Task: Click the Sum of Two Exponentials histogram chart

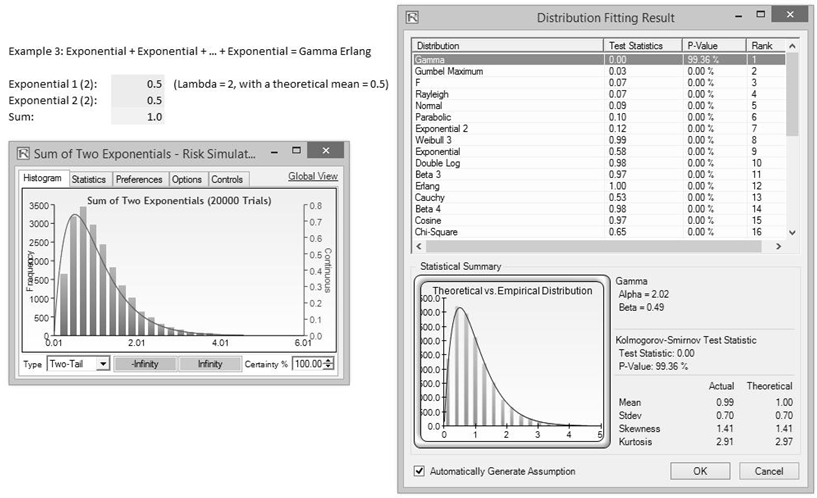Action: pos(179,270)
